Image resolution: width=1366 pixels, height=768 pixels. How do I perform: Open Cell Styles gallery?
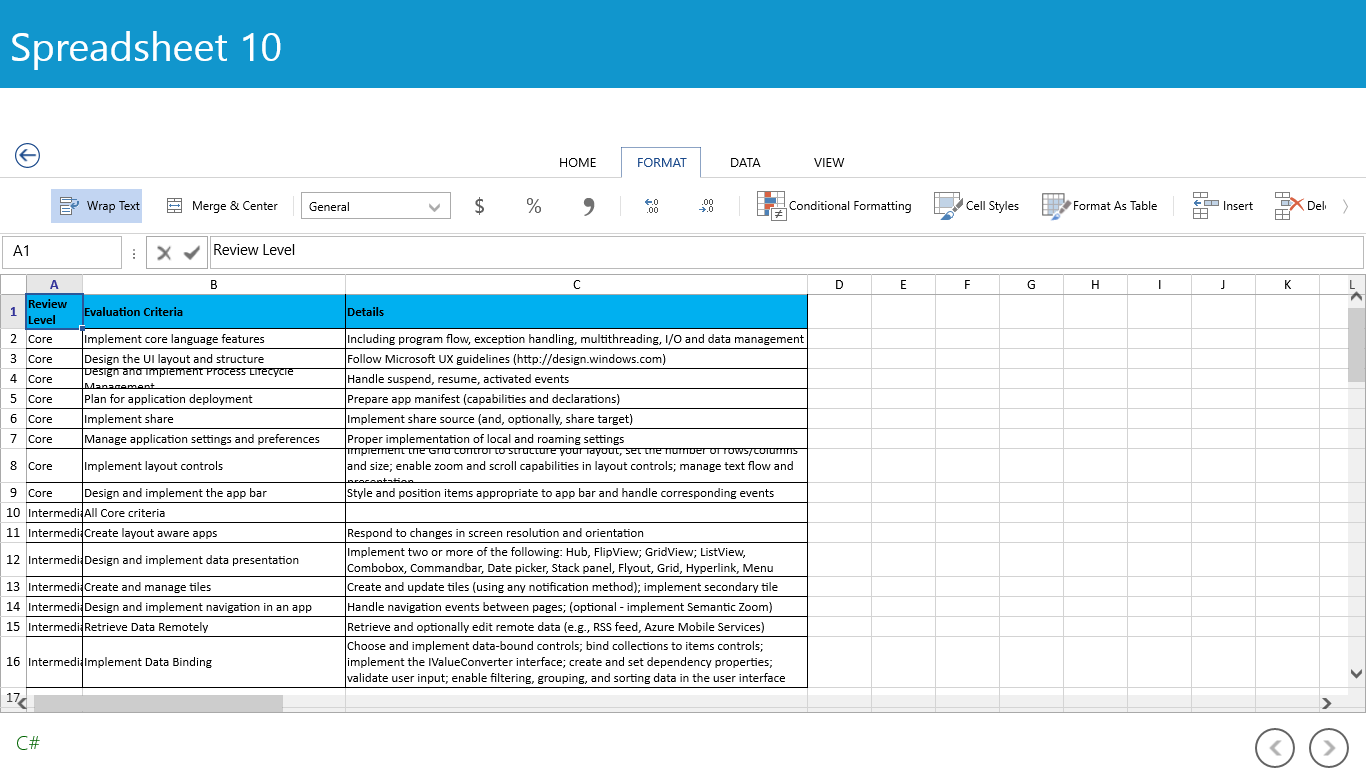pos(977,206)
